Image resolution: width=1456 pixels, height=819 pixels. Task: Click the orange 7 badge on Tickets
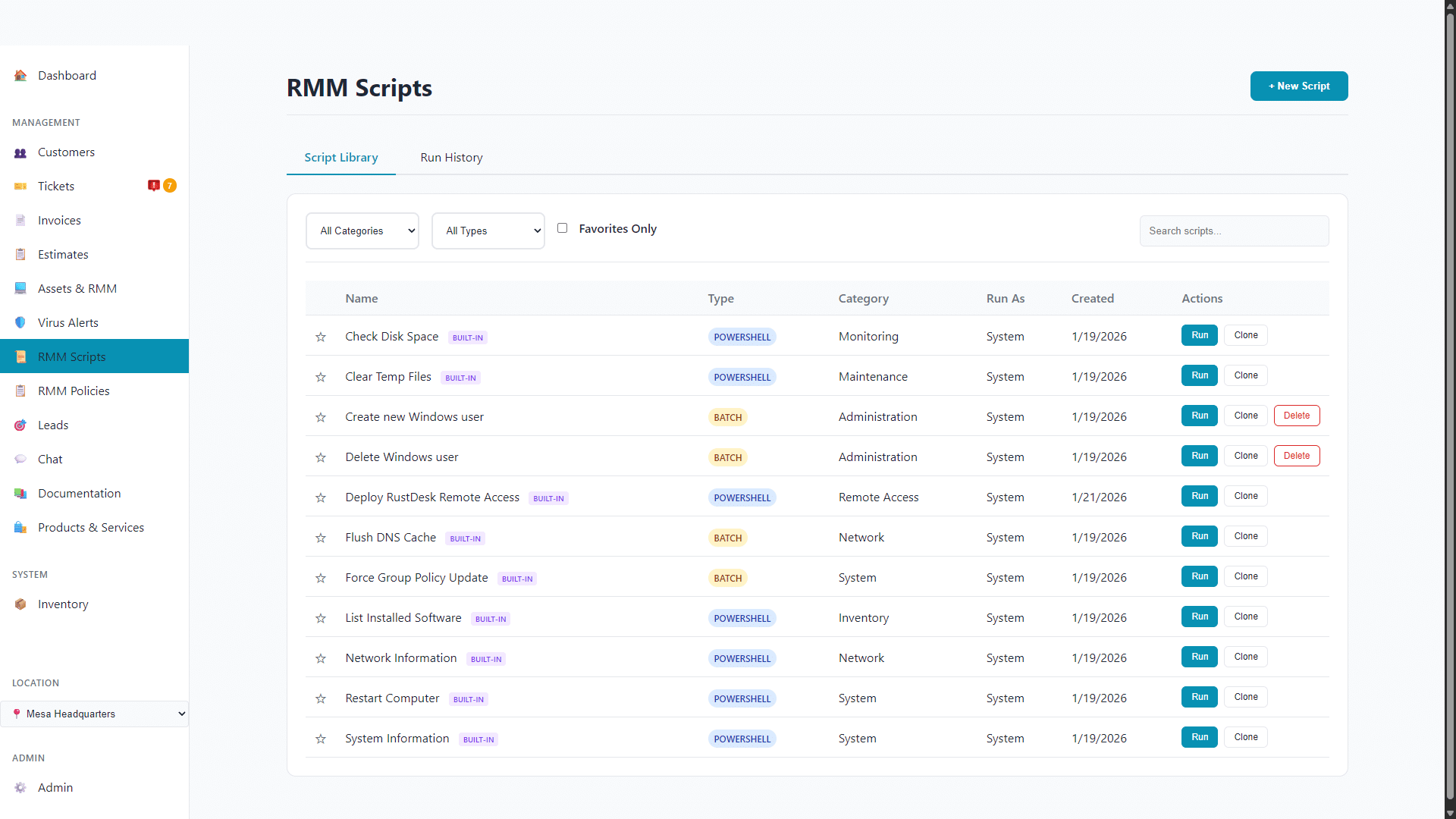tap(170, 186)
